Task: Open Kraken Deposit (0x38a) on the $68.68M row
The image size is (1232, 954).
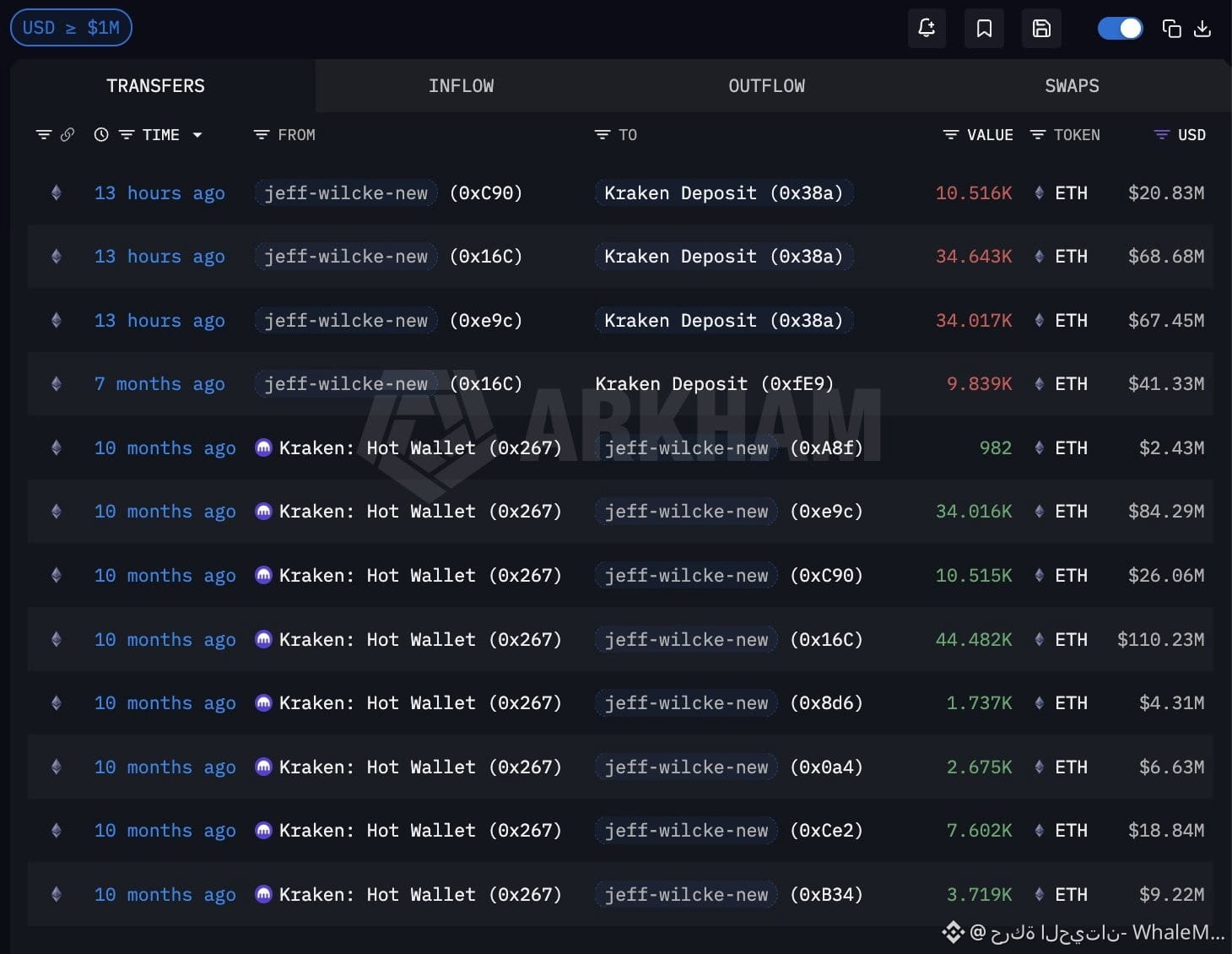Action: point(724,256)
